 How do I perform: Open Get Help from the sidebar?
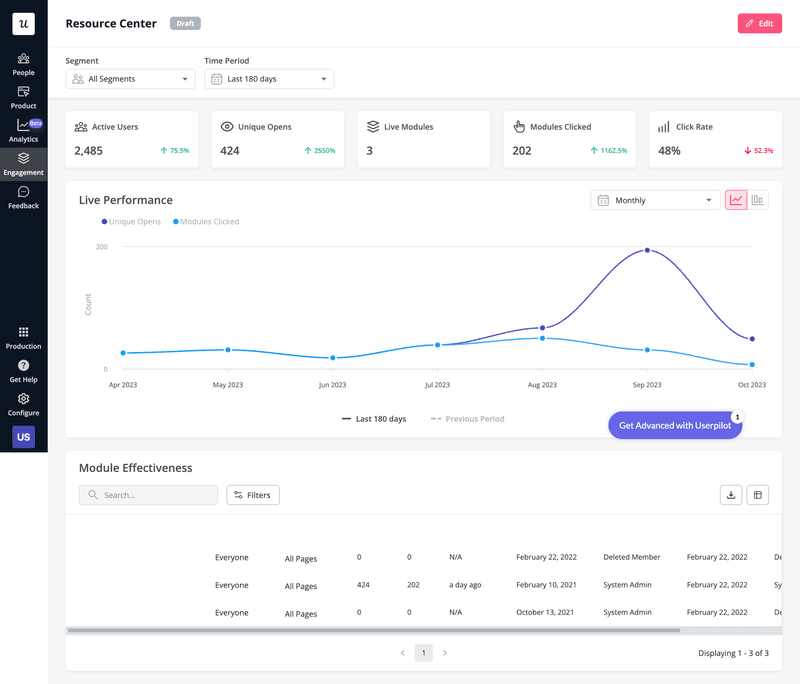click(23, 372)
